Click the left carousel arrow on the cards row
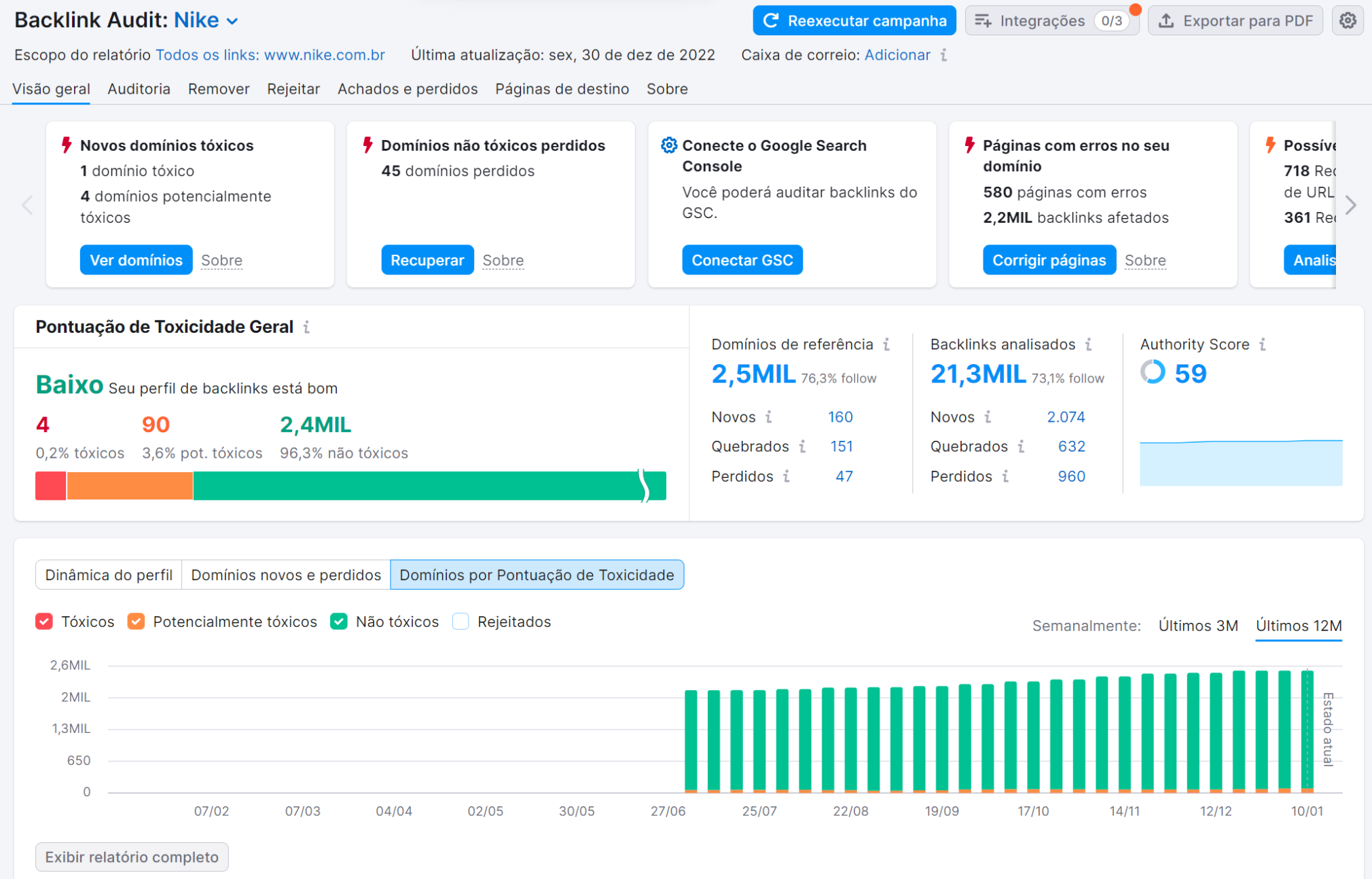This screenshot has height=879, width=1372. click(26, 204)
